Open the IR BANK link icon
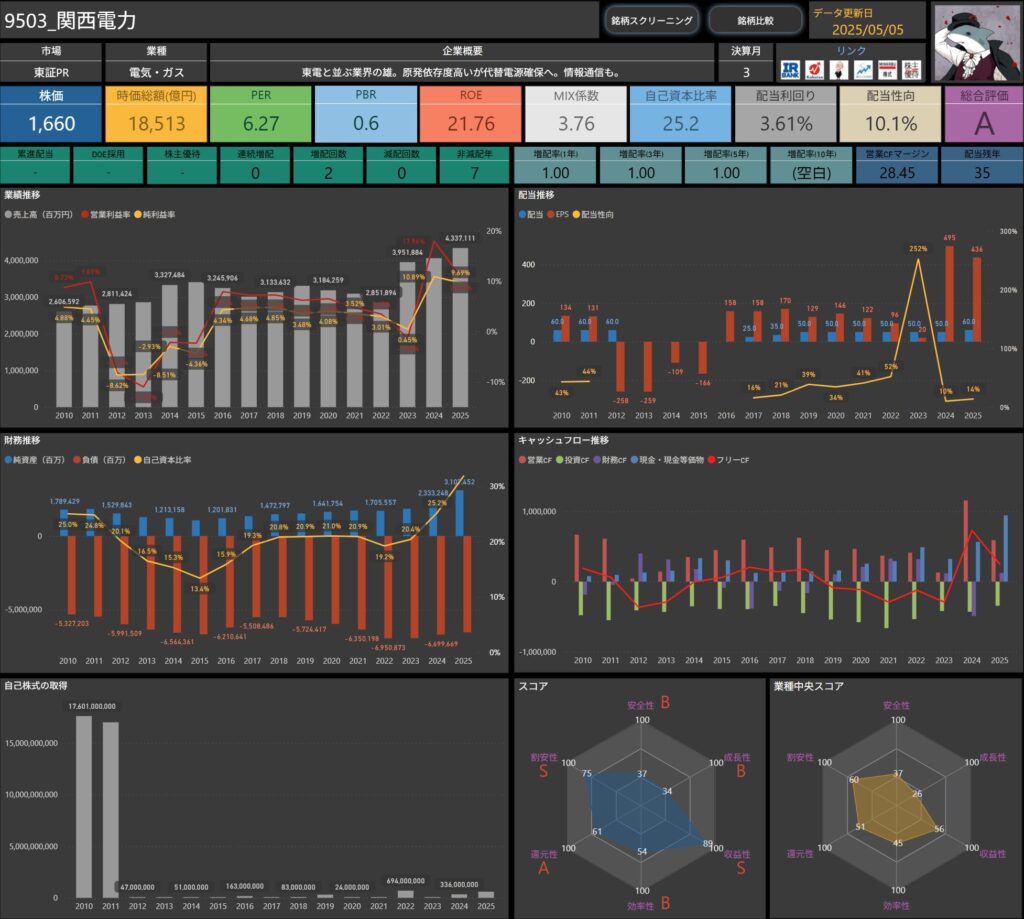The height and width of the screenshot is (919, 1024). point(790,70)
